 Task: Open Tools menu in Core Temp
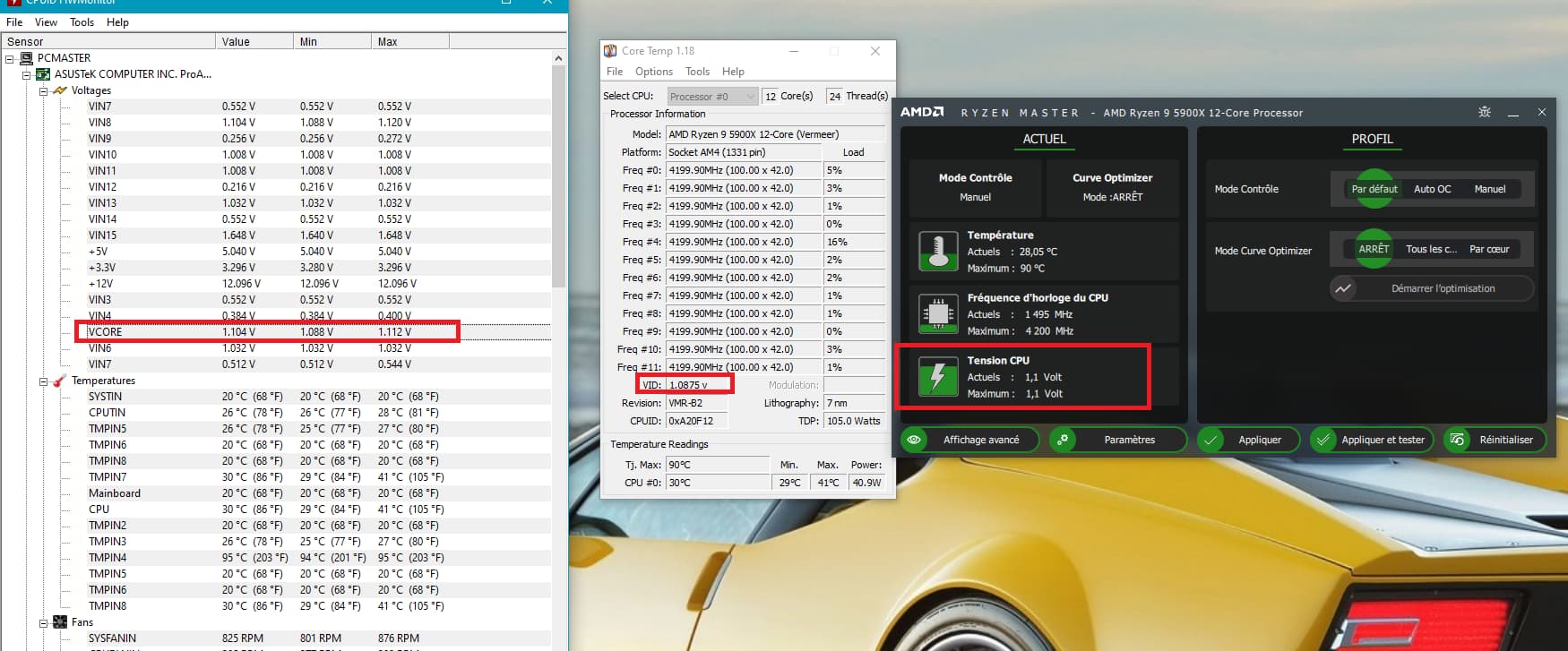(697, 72)
